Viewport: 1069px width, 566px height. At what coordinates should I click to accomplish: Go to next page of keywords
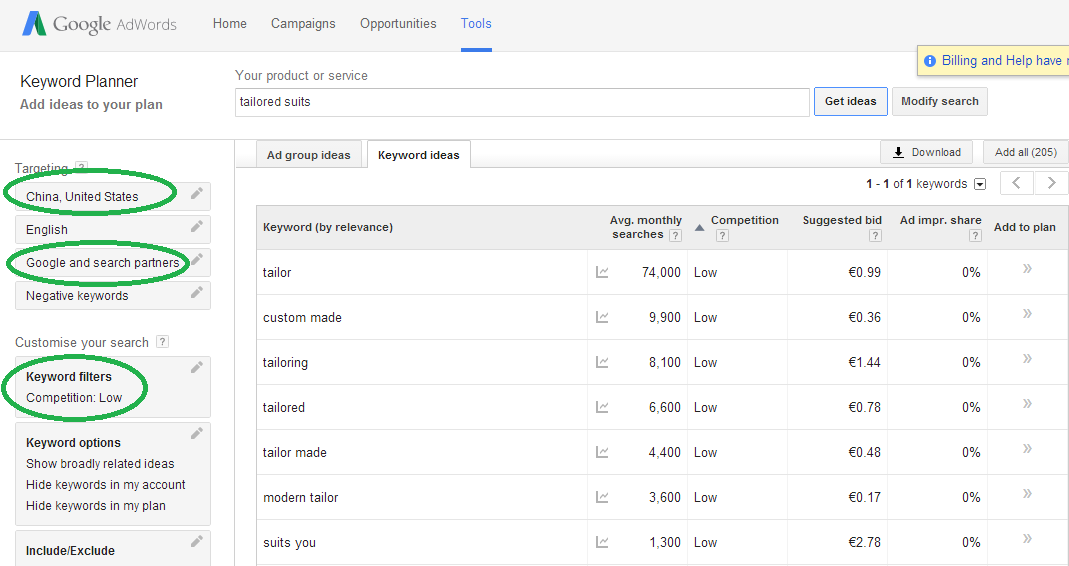point(1051,183)
